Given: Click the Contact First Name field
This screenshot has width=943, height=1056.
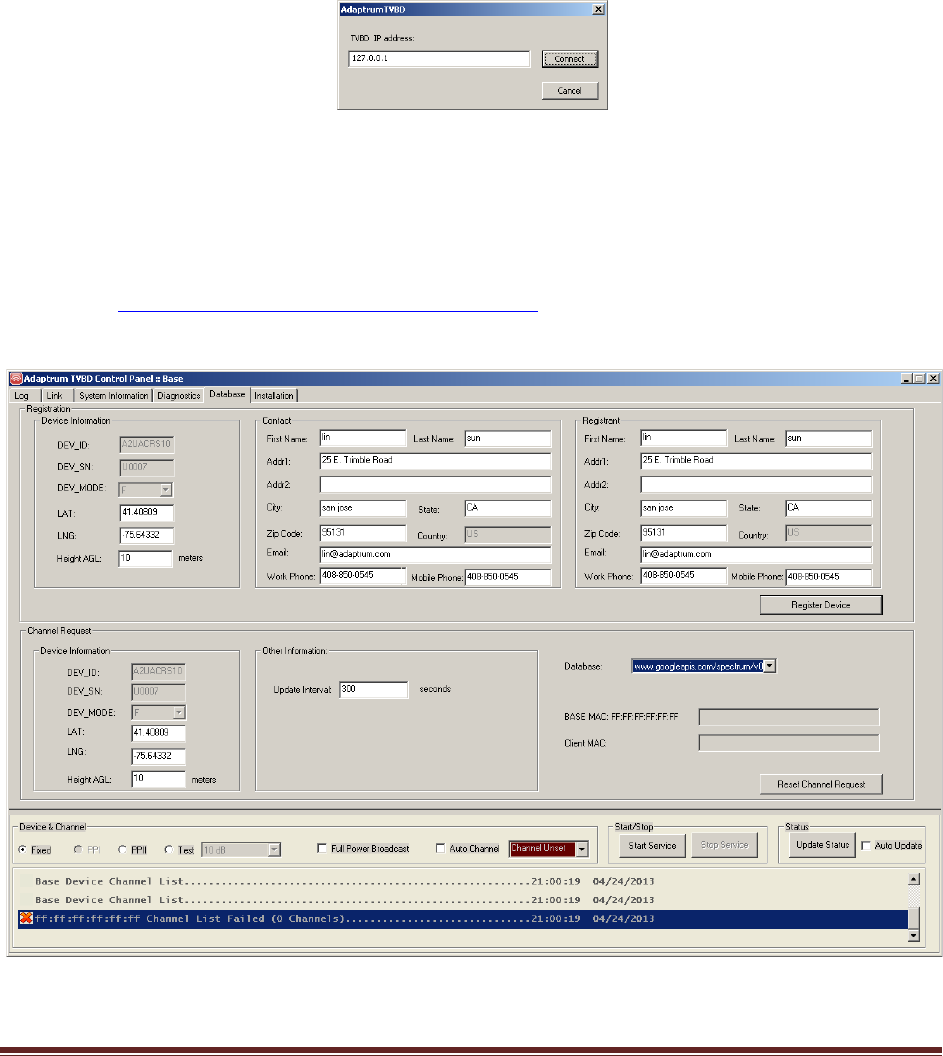Looking at the screenshot, I should (x=363, y=438).
